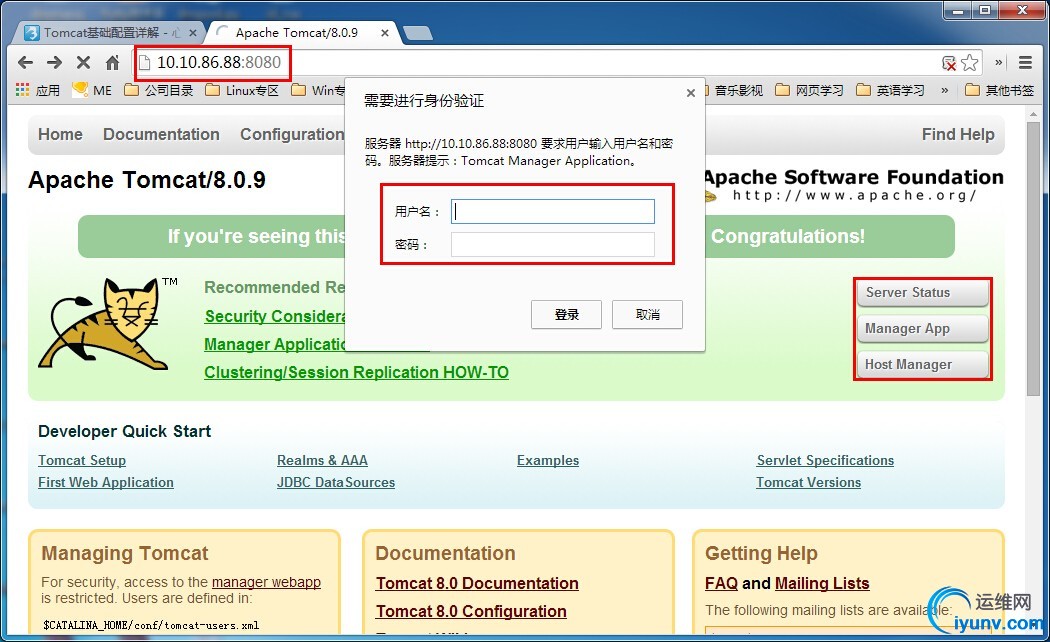Click the Server Status button
The height and width of the screenshot is (642, 1050).
pyautogui.click(x=923, y=293)
